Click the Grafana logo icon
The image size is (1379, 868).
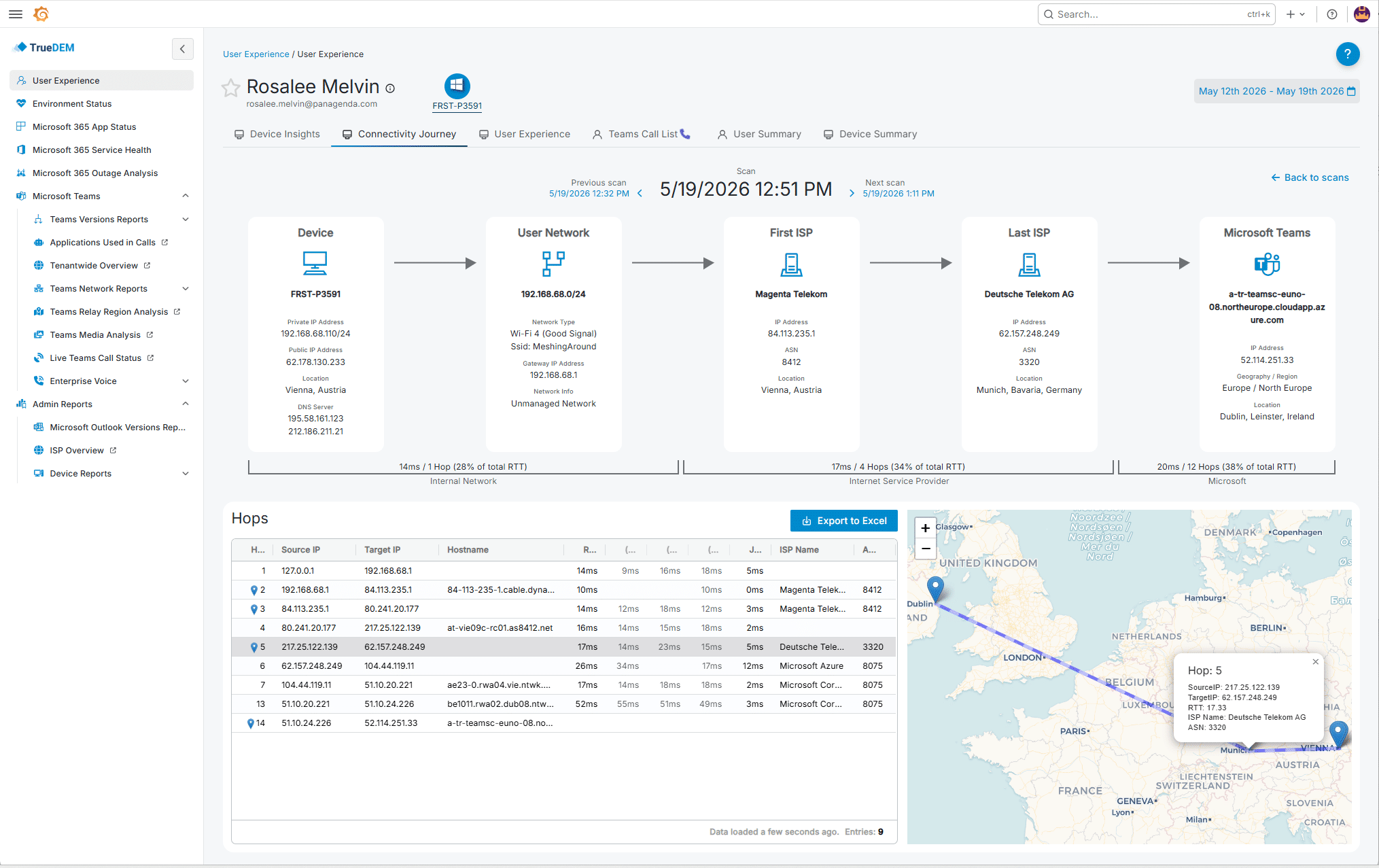[x=41, y=14]
